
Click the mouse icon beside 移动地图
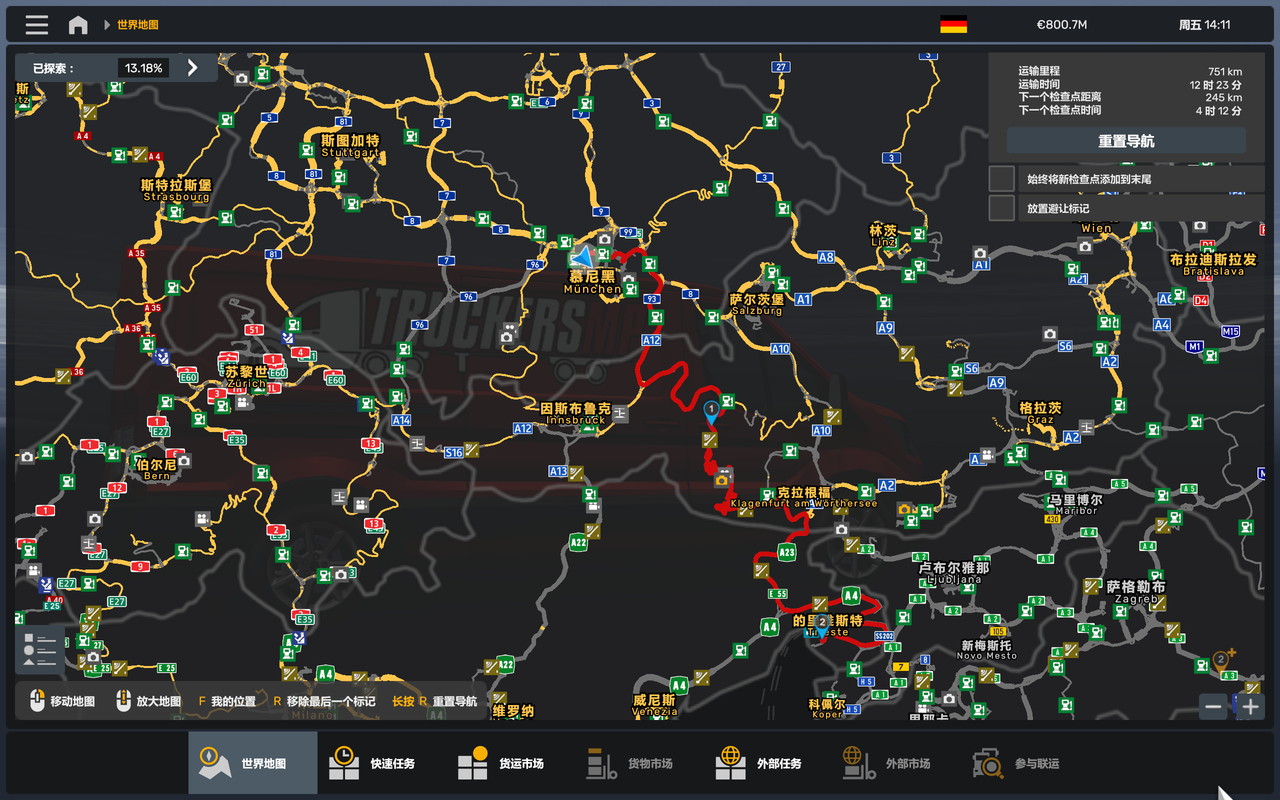[38, 701]
